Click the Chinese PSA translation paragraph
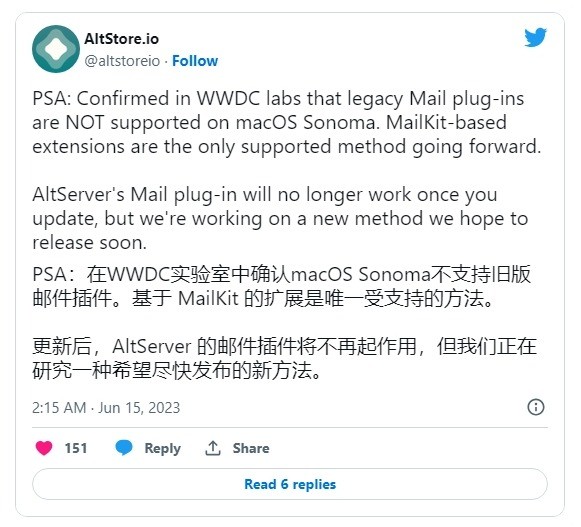 coord(282,286)
